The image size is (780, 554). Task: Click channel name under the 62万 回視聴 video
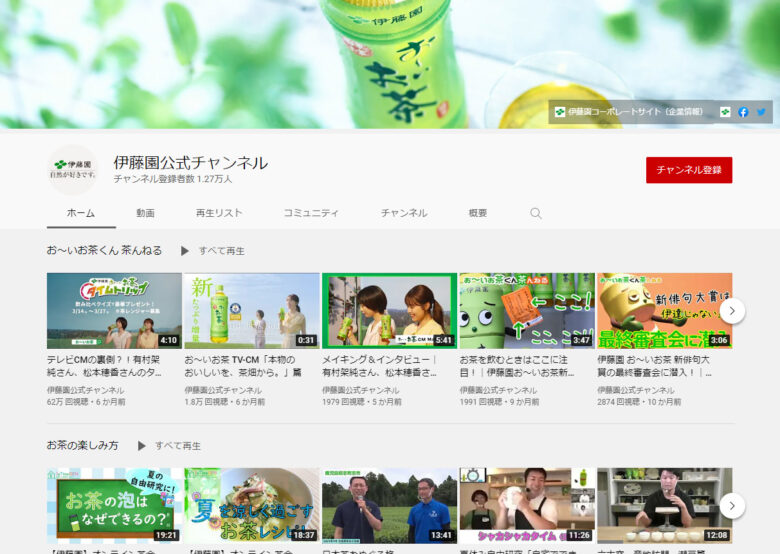click(86, 390)
